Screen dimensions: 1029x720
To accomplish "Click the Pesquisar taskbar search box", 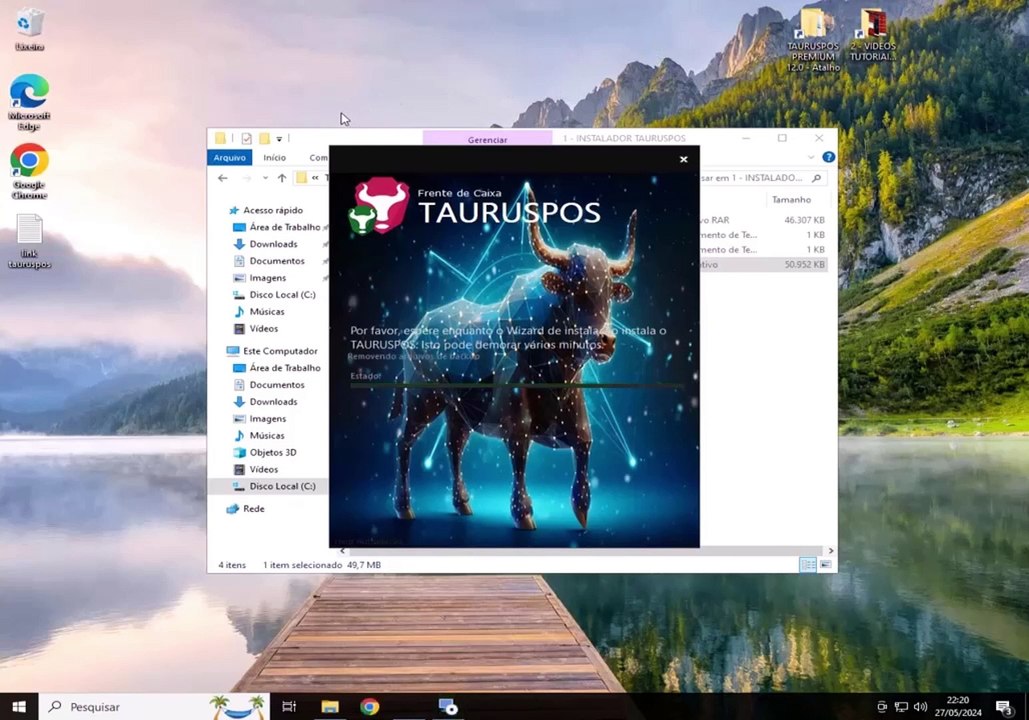I will point(154,706).
